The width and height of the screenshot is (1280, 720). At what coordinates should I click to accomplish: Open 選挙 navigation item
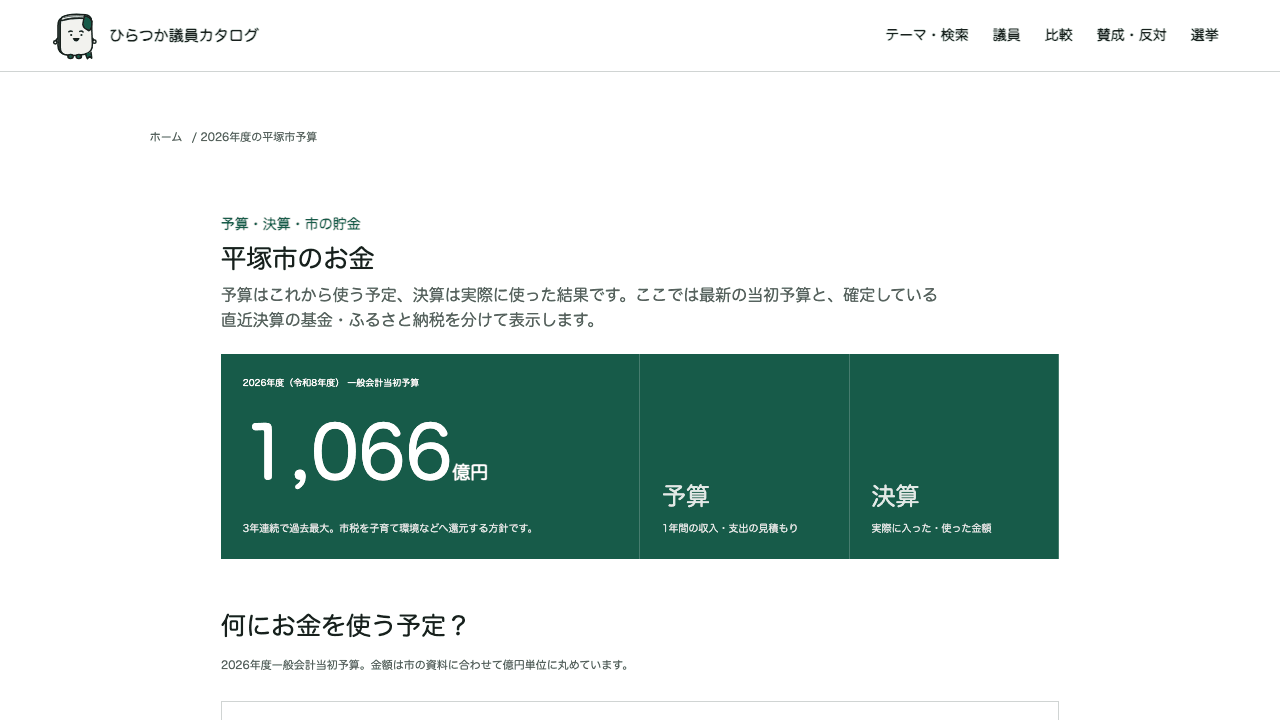click(1205, 35)
